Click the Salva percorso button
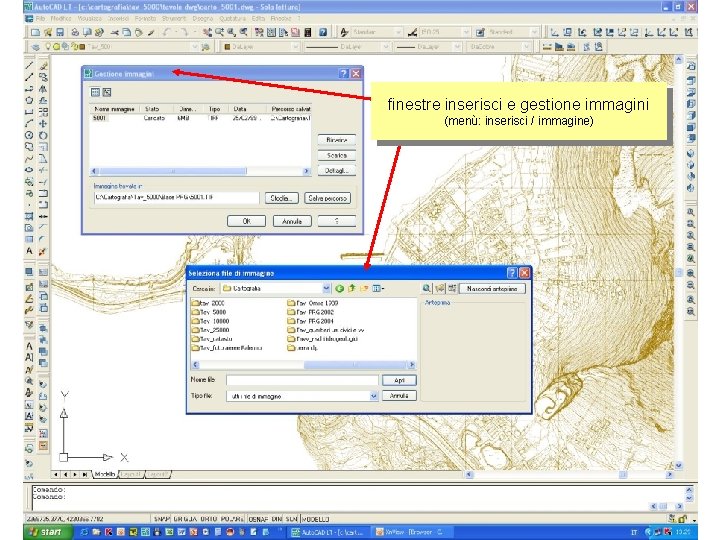The image size is (720, 540). [327, 198]
